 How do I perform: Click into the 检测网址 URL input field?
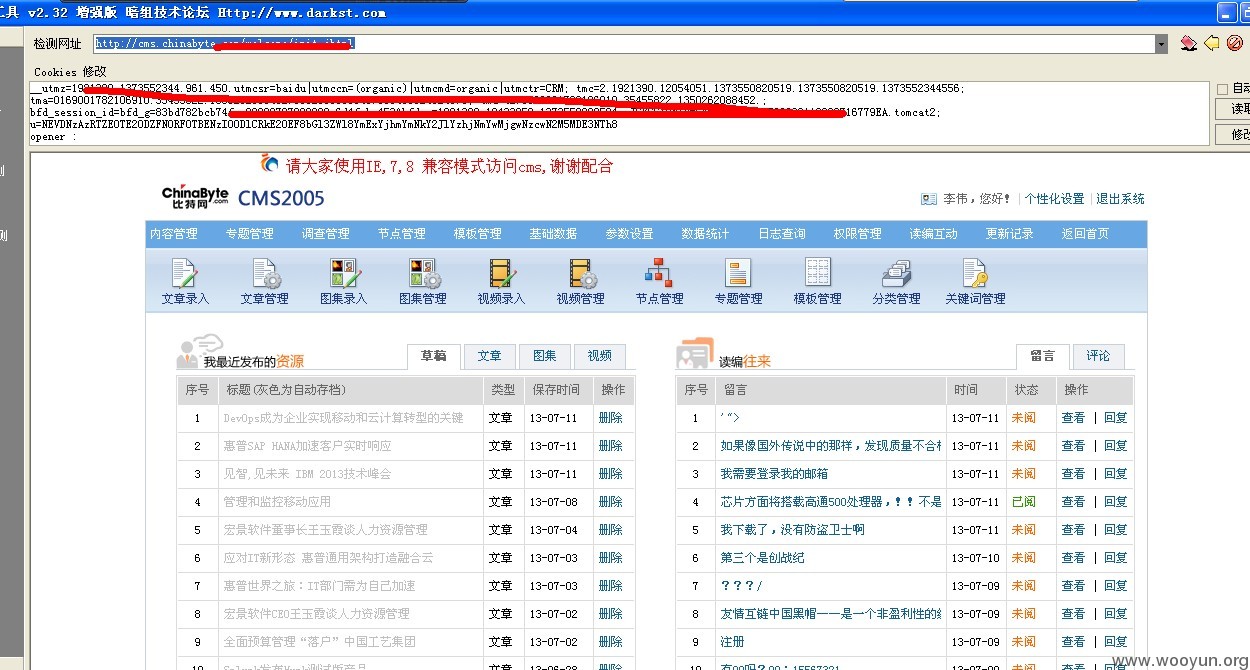click(623, 44)
